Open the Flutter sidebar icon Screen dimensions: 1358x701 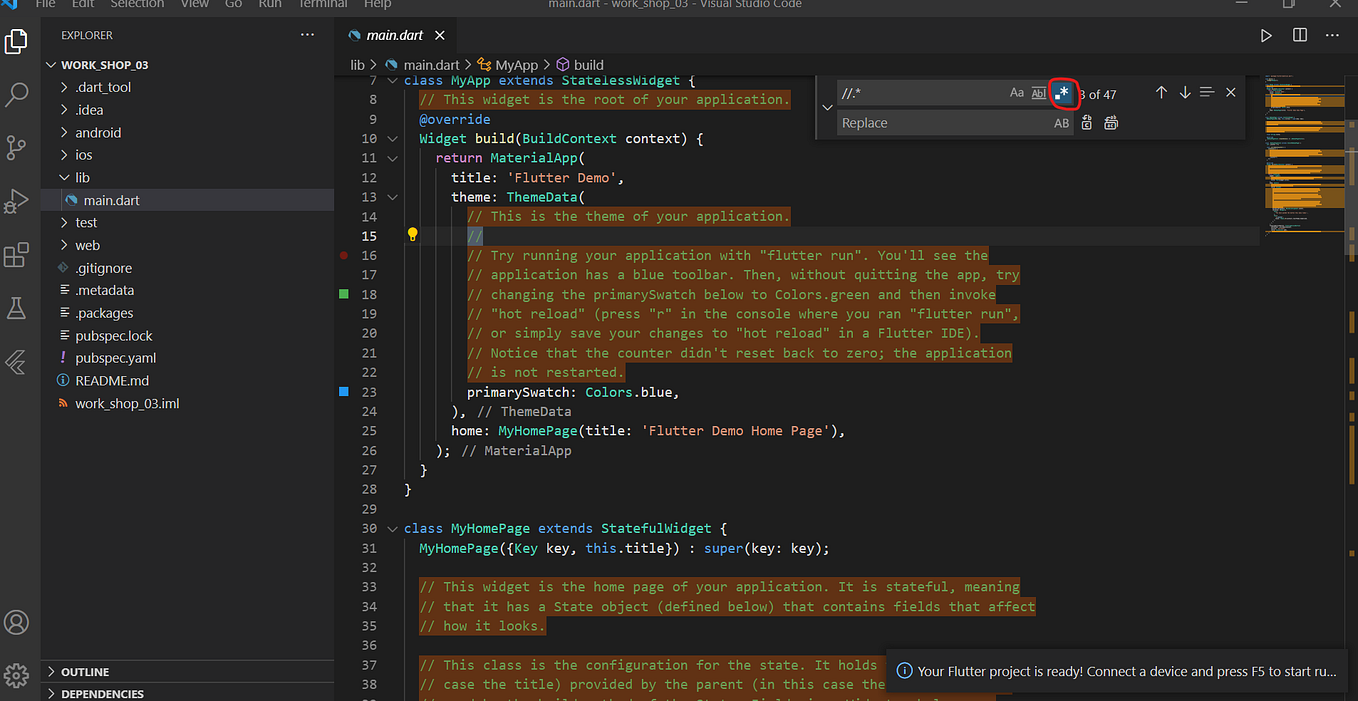point(17,361)
